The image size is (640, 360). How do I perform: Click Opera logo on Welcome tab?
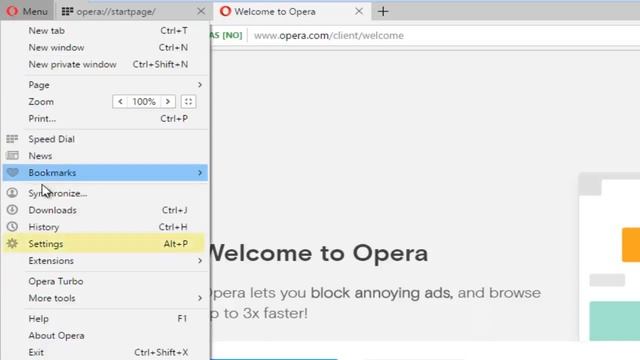[x=225, y=11]
